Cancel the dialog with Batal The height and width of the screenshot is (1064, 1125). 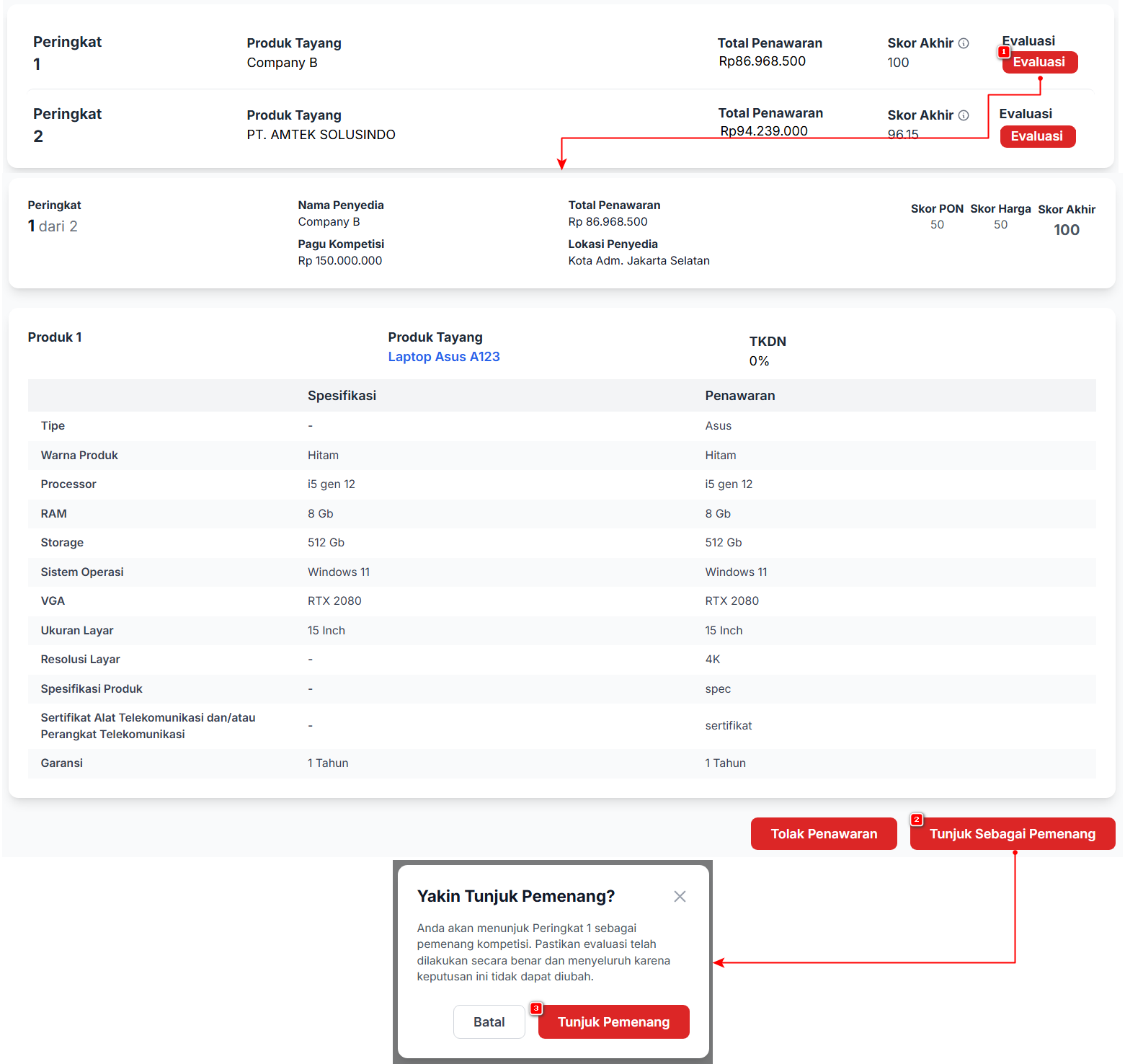tap(489, 1022)
